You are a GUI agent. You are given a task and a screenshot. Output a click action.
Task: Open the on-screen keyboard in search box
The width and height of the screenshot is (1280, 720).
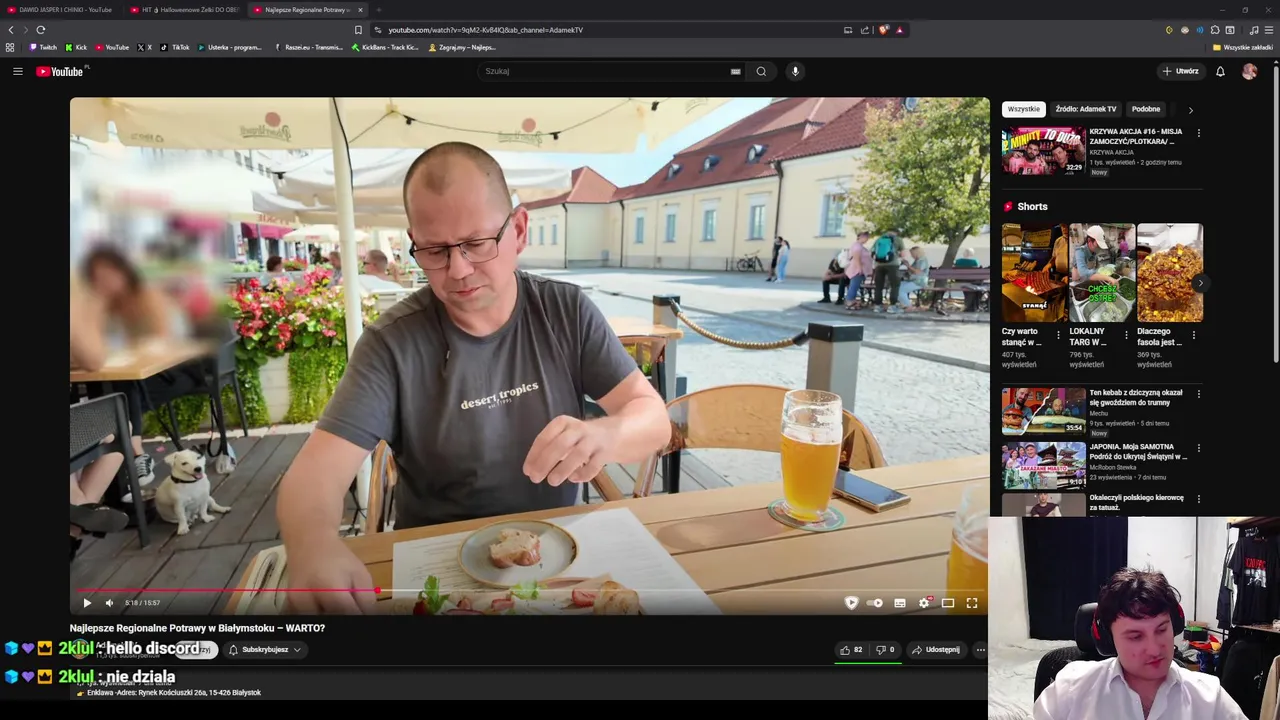735,71
